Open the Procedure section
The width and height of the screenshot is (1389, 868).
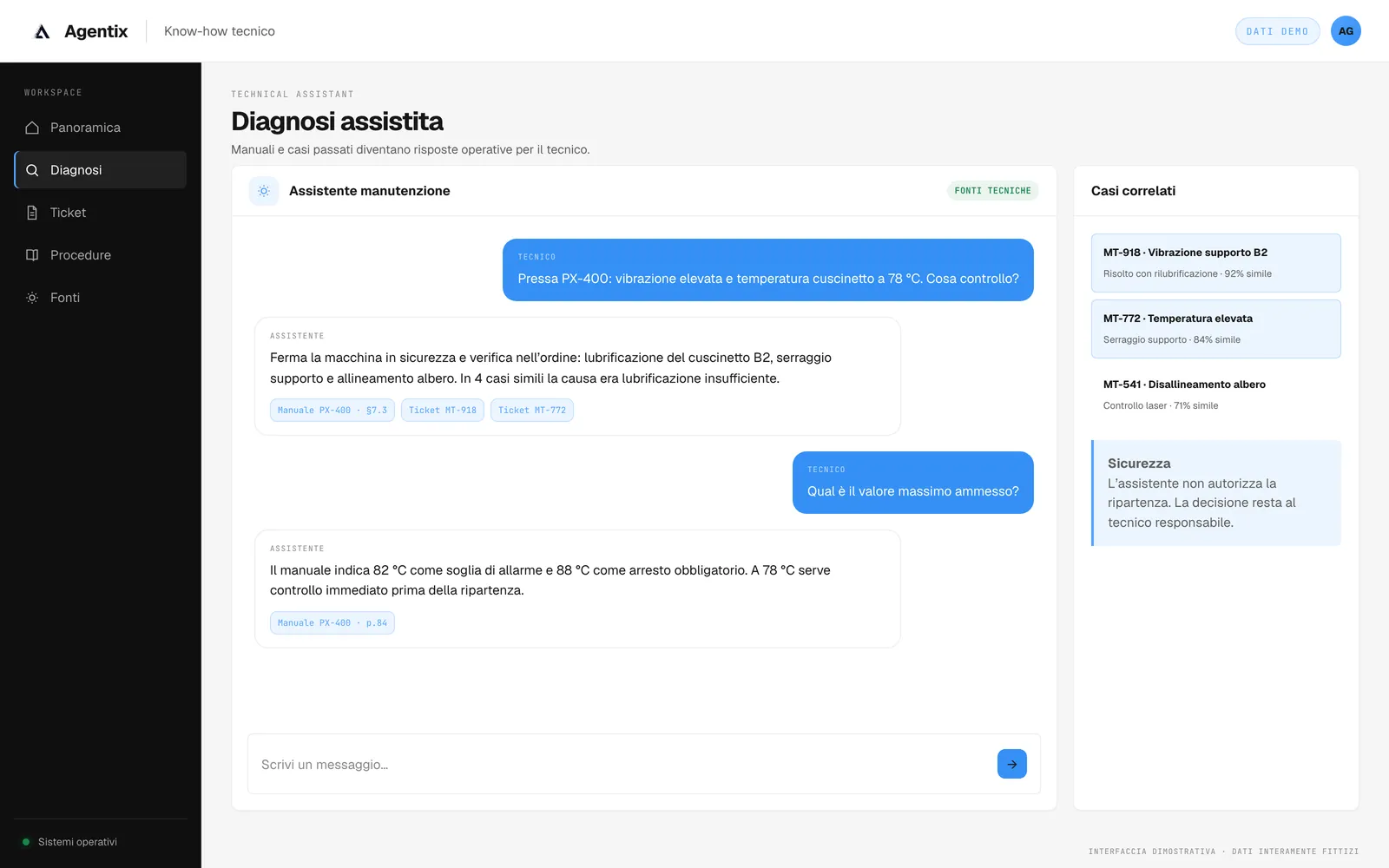point(101,255)
